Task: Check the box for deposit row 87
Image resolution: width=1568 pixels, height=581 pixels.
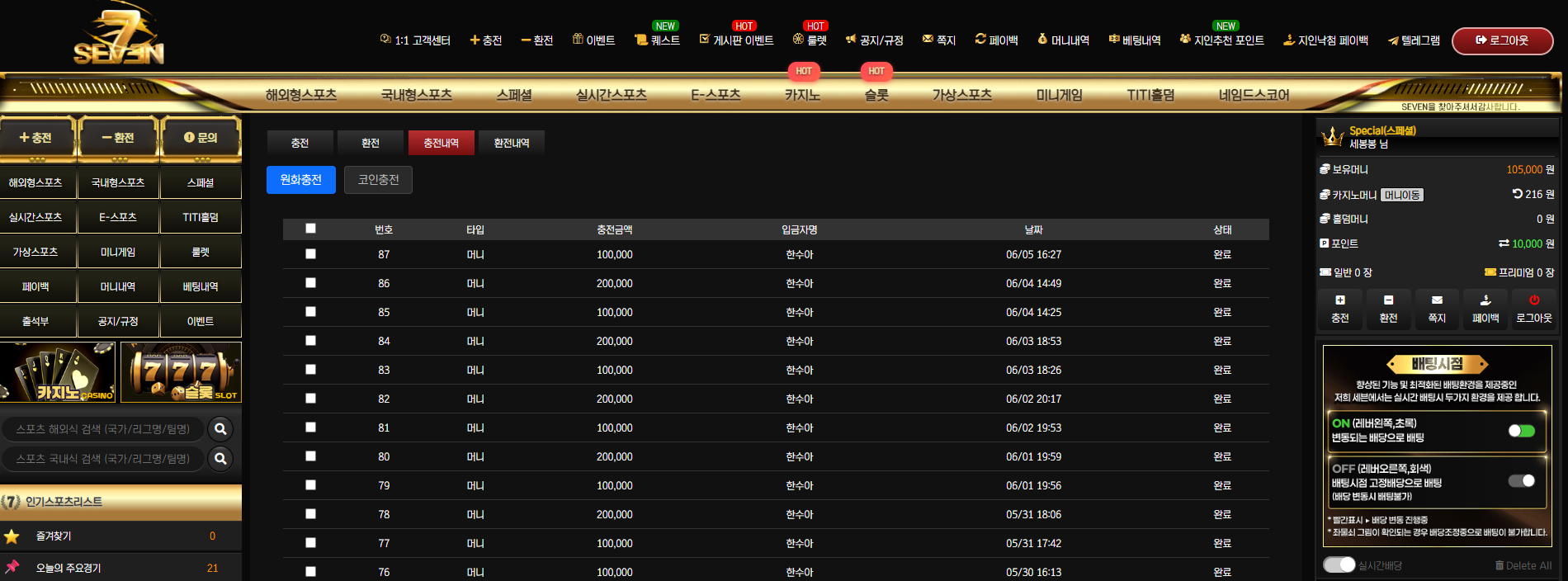Action: point(310,254)
